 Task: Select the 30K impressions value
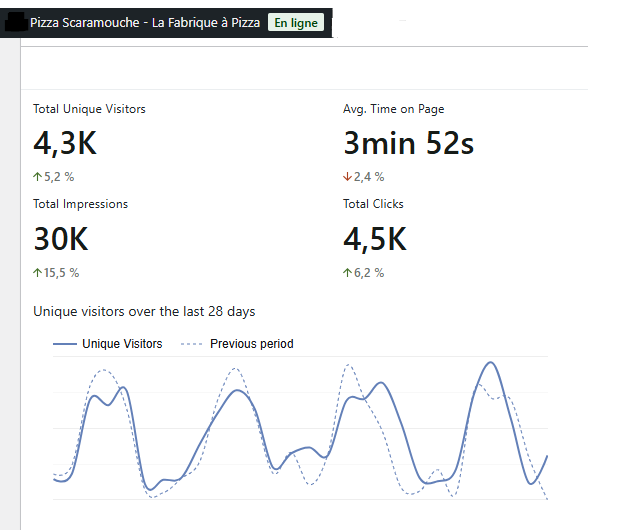[61, 239]
